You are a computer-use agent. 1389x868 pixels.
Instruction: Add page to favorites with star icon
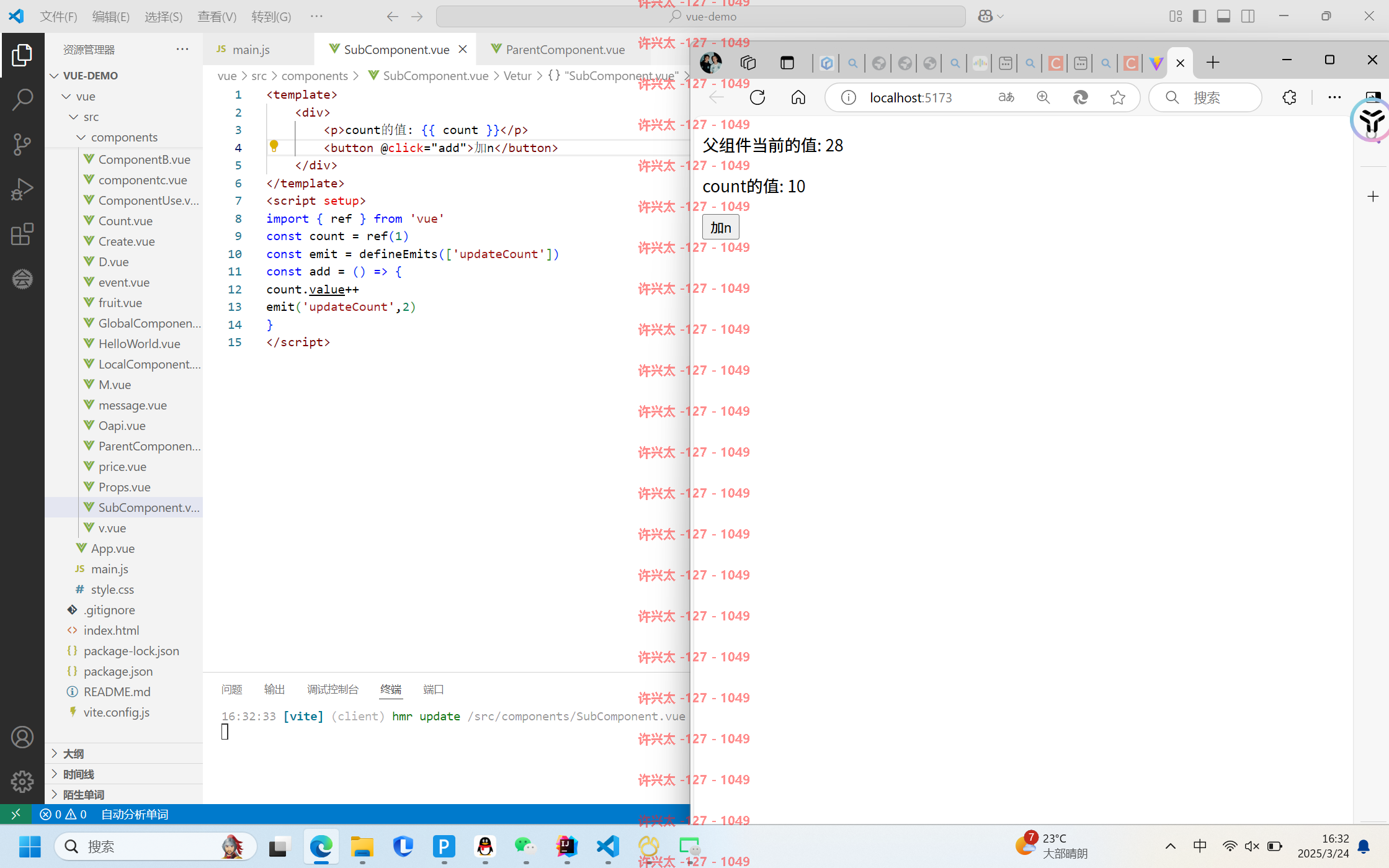click(x=1118, y=97)
